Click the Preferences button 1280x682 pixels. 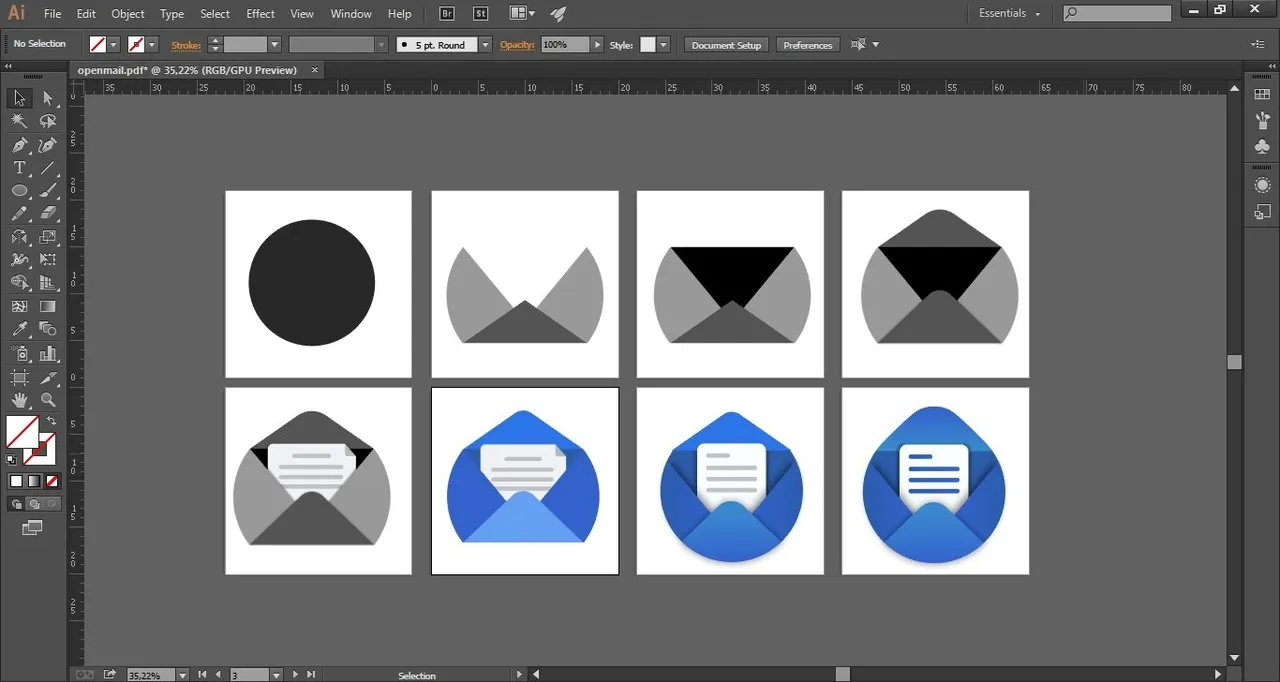808,45
